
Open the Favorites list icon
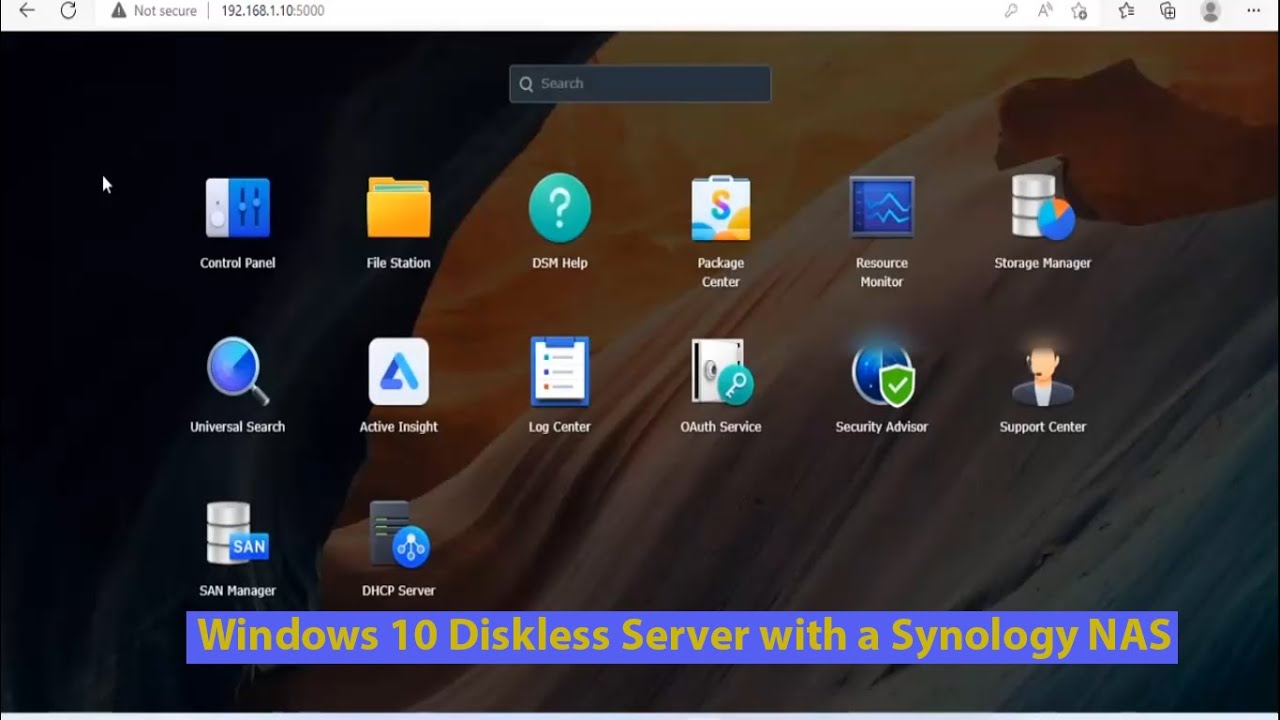(1127, 11)
